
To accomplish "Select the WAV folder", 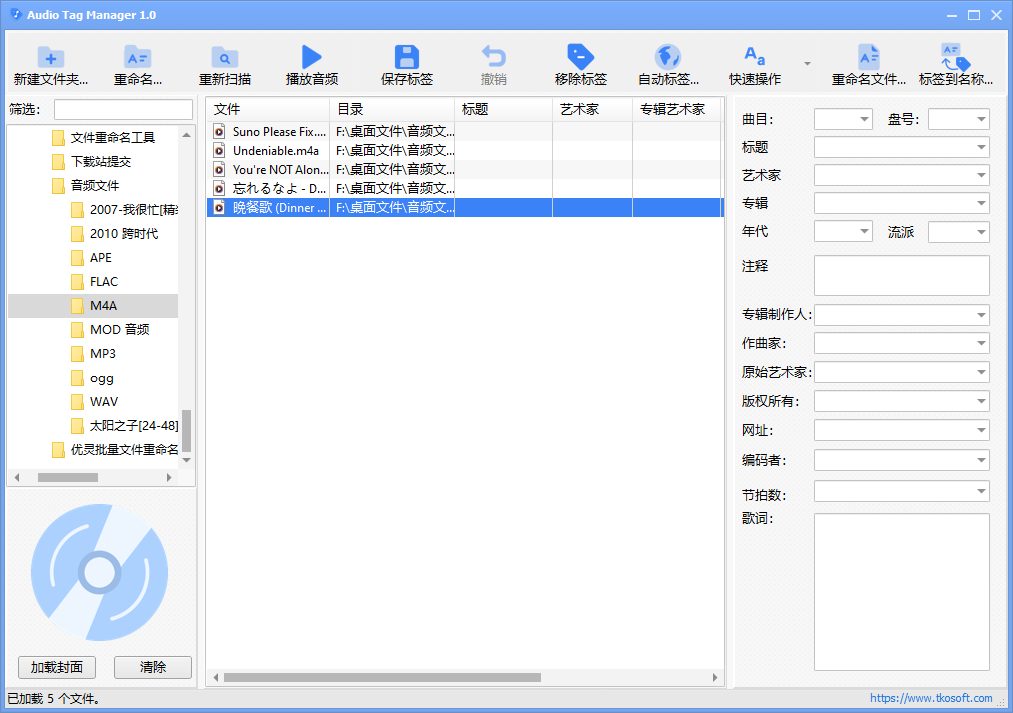I will click(x=94, y=402).
